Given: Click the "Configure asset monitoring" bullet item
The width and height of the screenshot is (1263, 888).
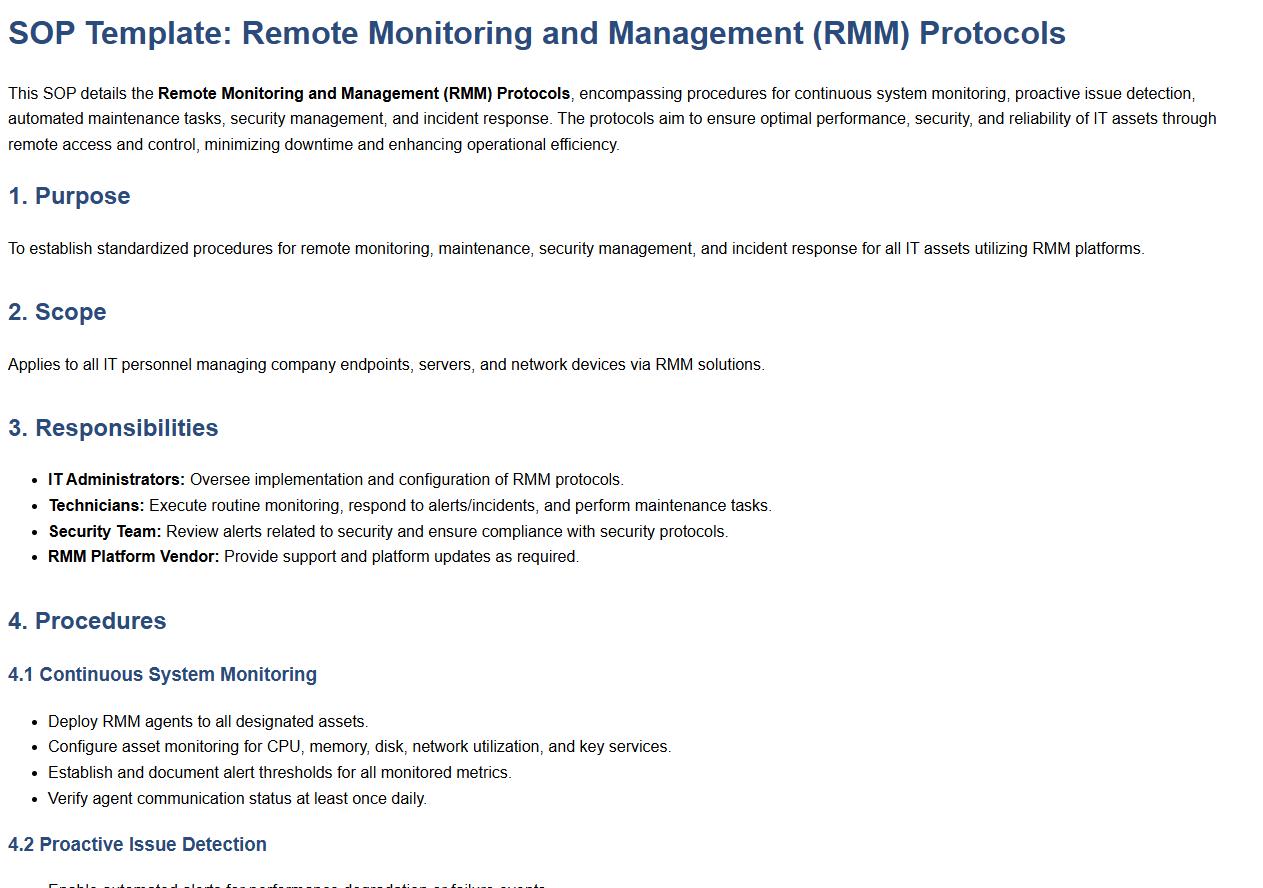Looking at the screenshot, I should point(359,747).
